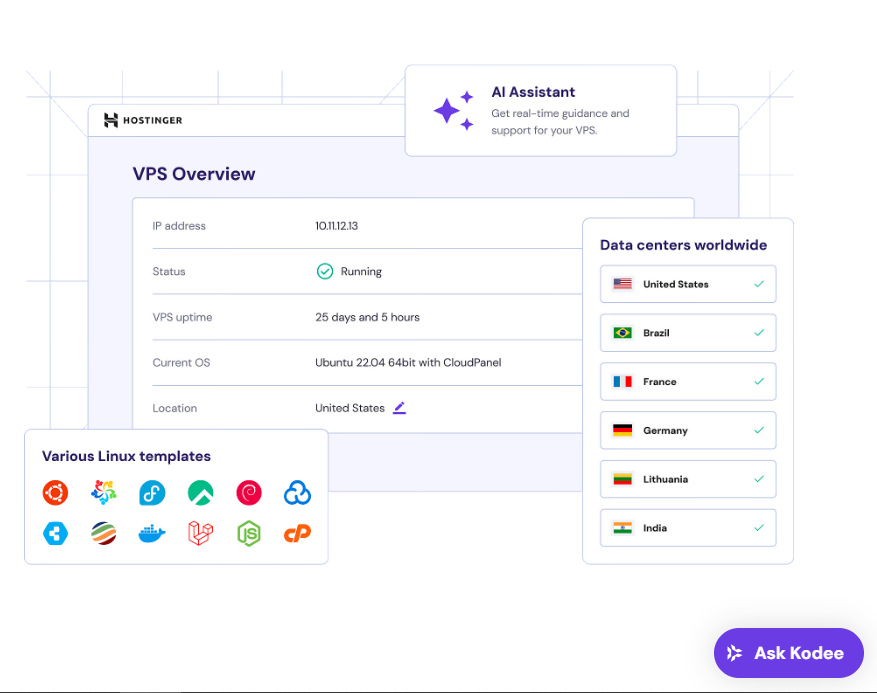Select the CloudPanel blue cloud icon
Viewport: 877px width, 693px height.
(x=297, y=493)
